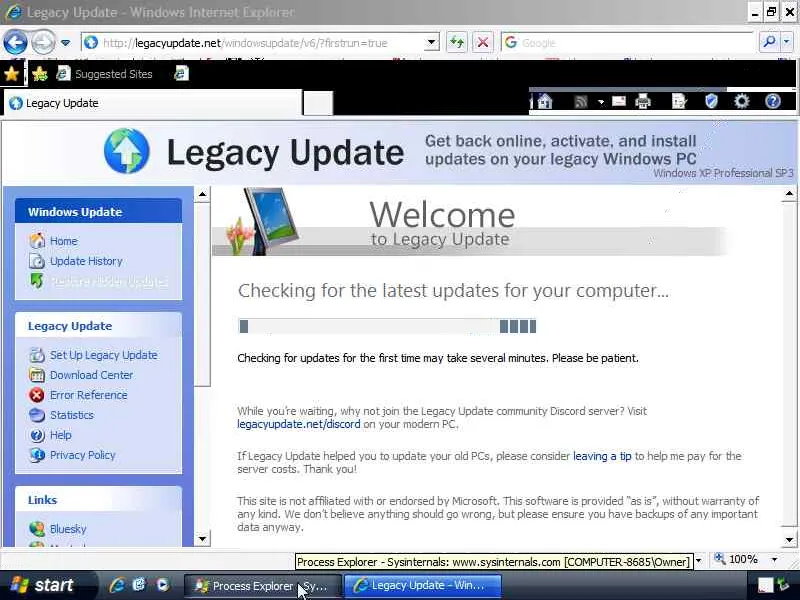800x600 pixels.
Task: Click main content scrollbar up arrow
Action: point(789,194)
